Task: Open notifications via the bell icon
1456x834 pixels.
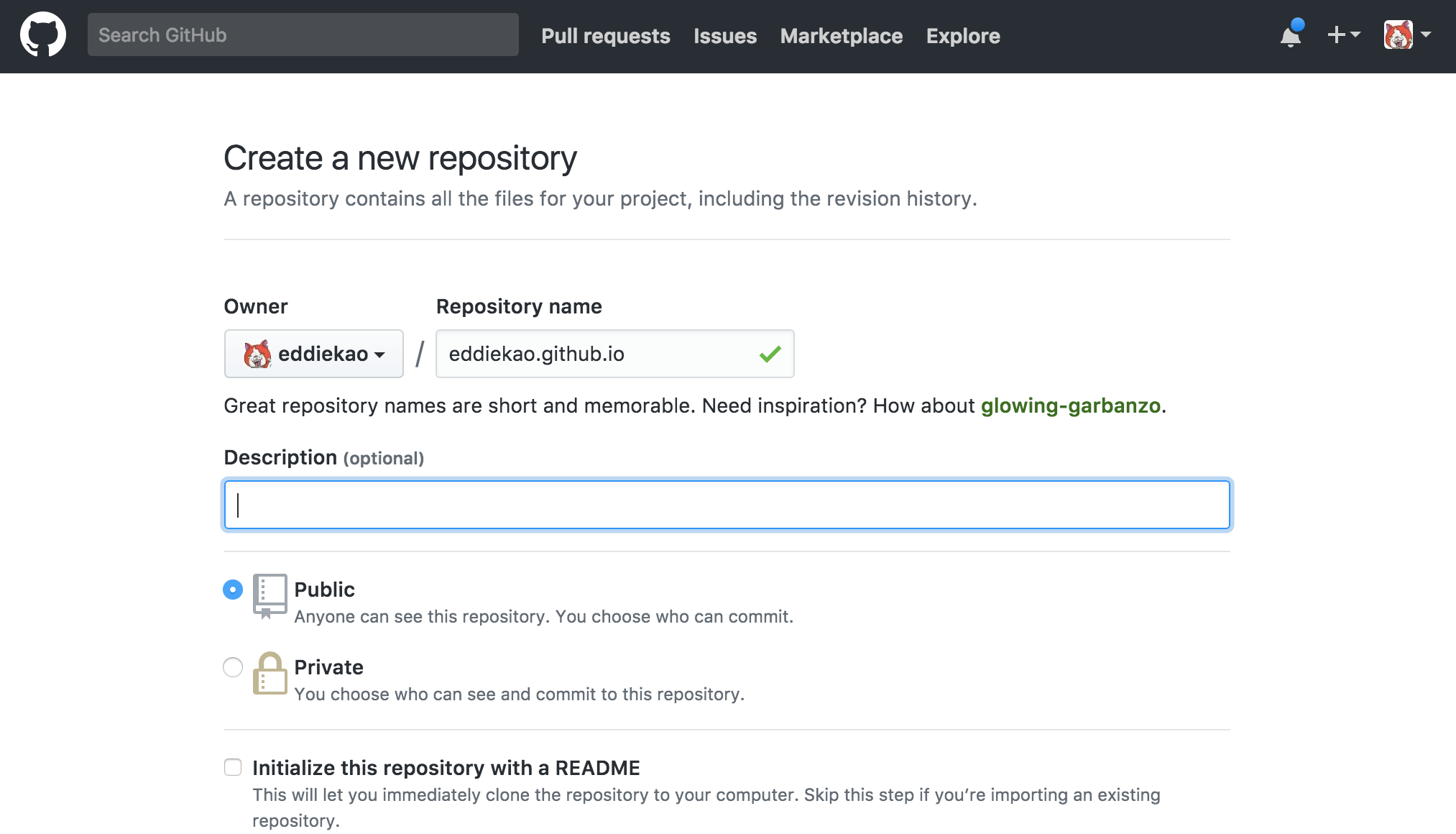Action: coord(1290,37)
